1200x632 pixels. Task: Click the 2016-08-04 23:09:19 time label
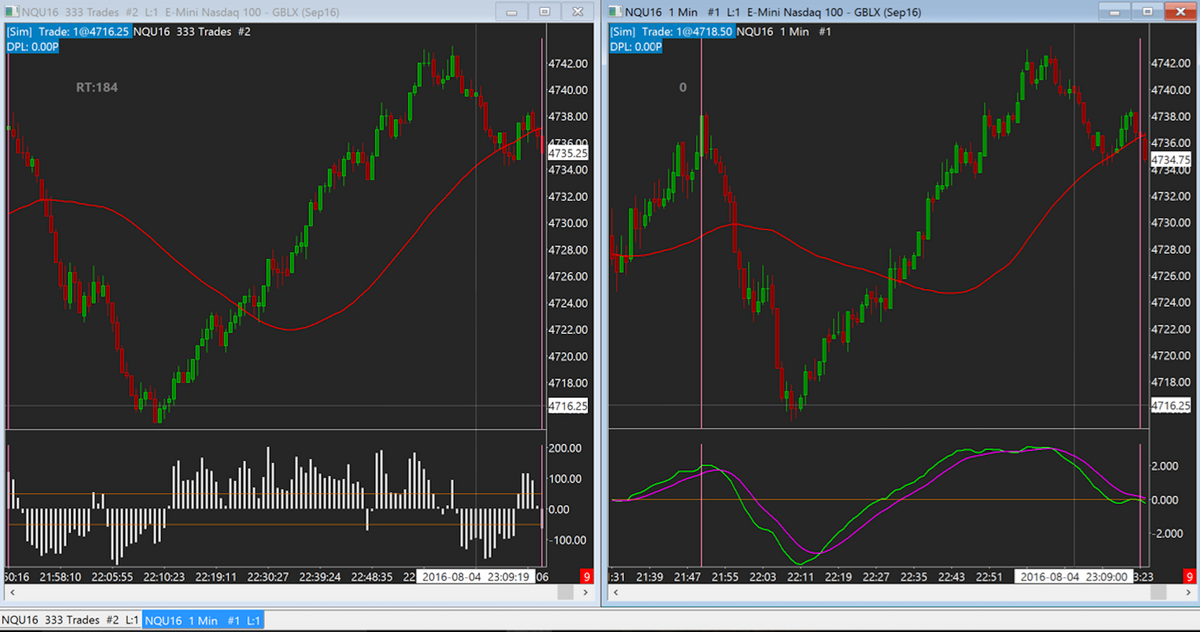[x=478, y=577]
